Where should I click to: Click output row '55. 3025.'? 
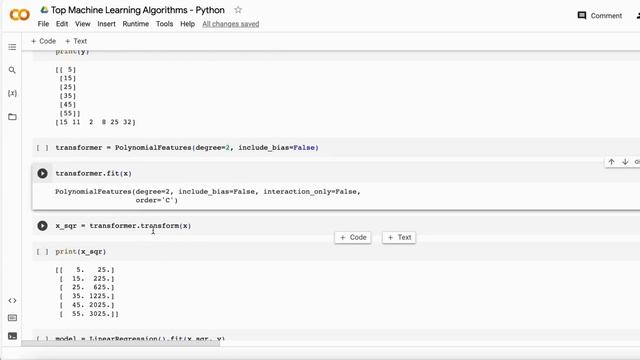coord(89,314)
